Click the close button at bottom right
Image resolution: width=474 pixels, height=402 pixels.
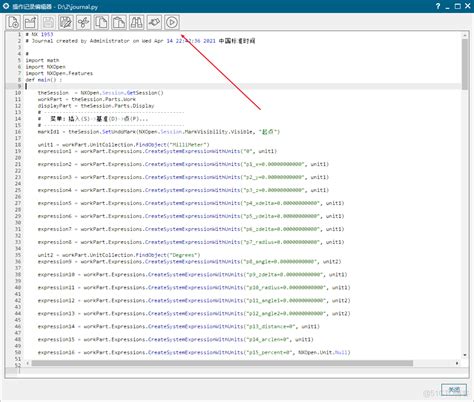tap(454, 390)
